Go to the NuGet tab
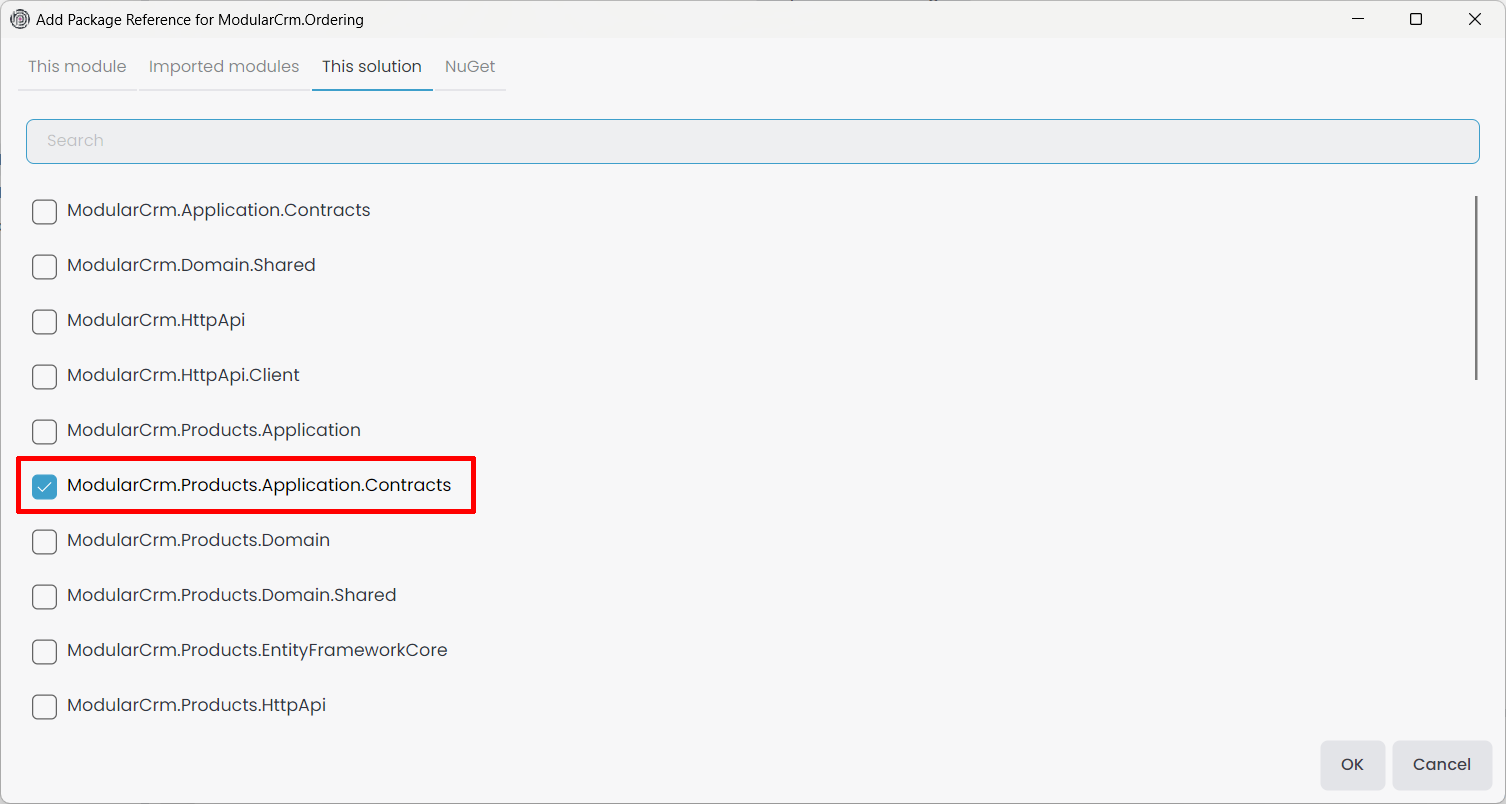This screenshot has width=1506, height=804. point(470,67)
